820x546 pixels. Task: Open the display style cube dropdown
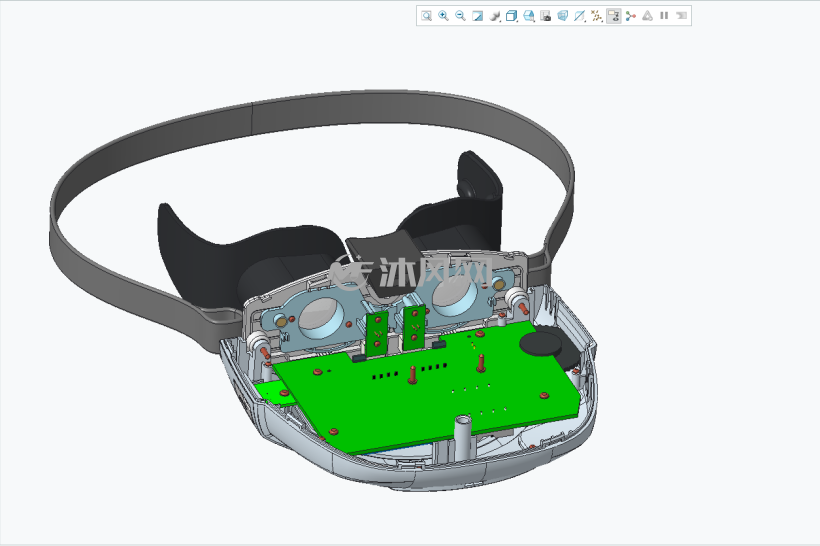click(x=511, y=16)
